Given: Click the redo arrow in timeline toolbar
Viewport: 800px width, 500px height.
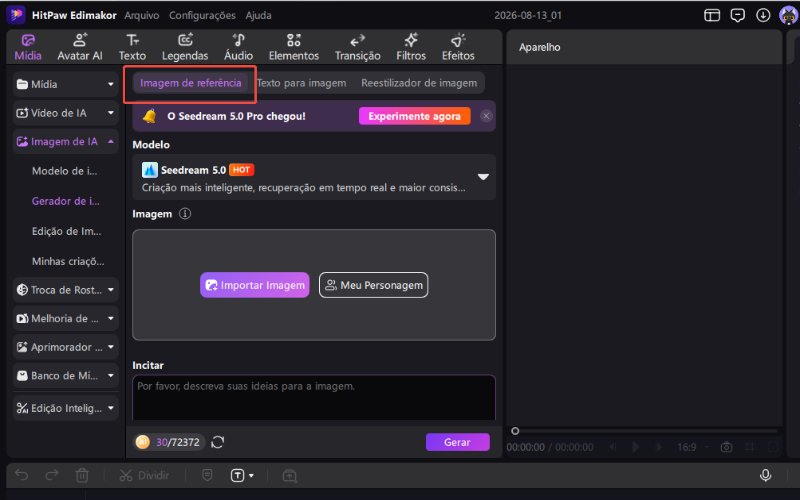Looking at the screenshot, I should 52,475.
